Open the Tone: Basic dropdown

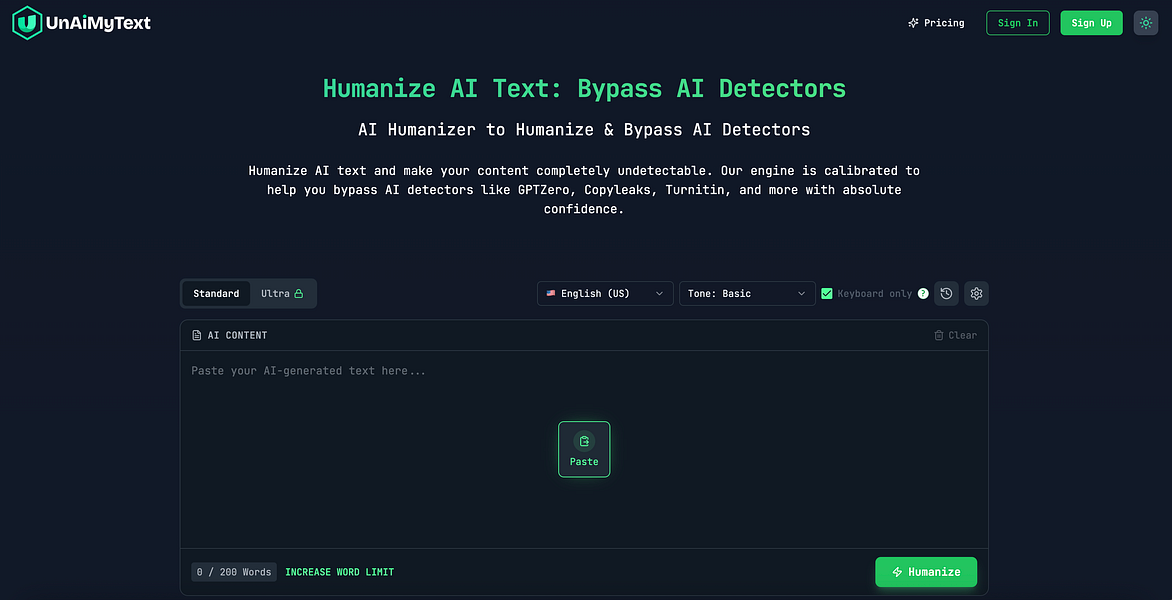[x=747, y=294]
